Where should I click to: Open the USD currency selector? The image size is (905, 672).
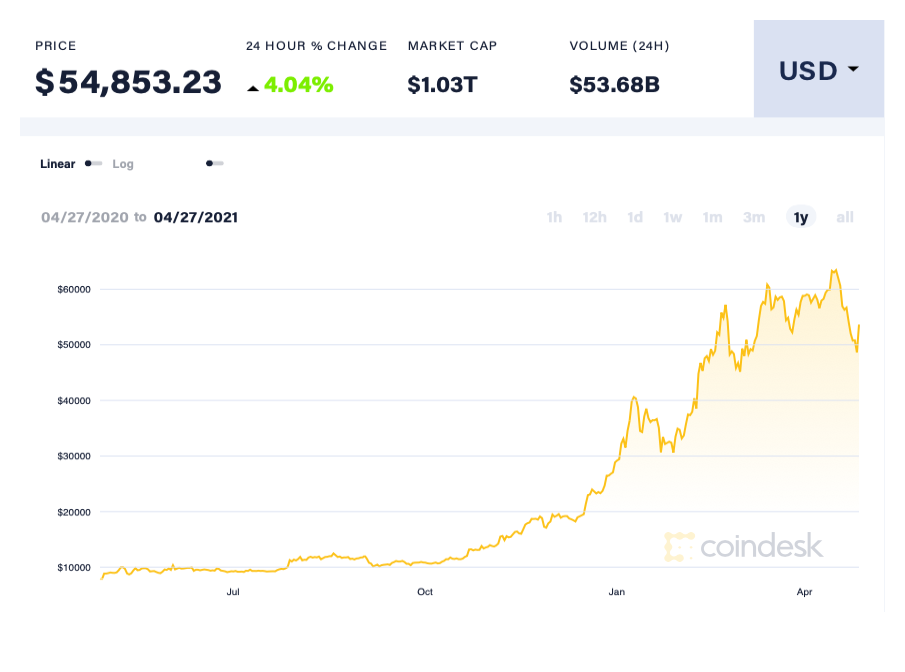(x=818, y=70)
